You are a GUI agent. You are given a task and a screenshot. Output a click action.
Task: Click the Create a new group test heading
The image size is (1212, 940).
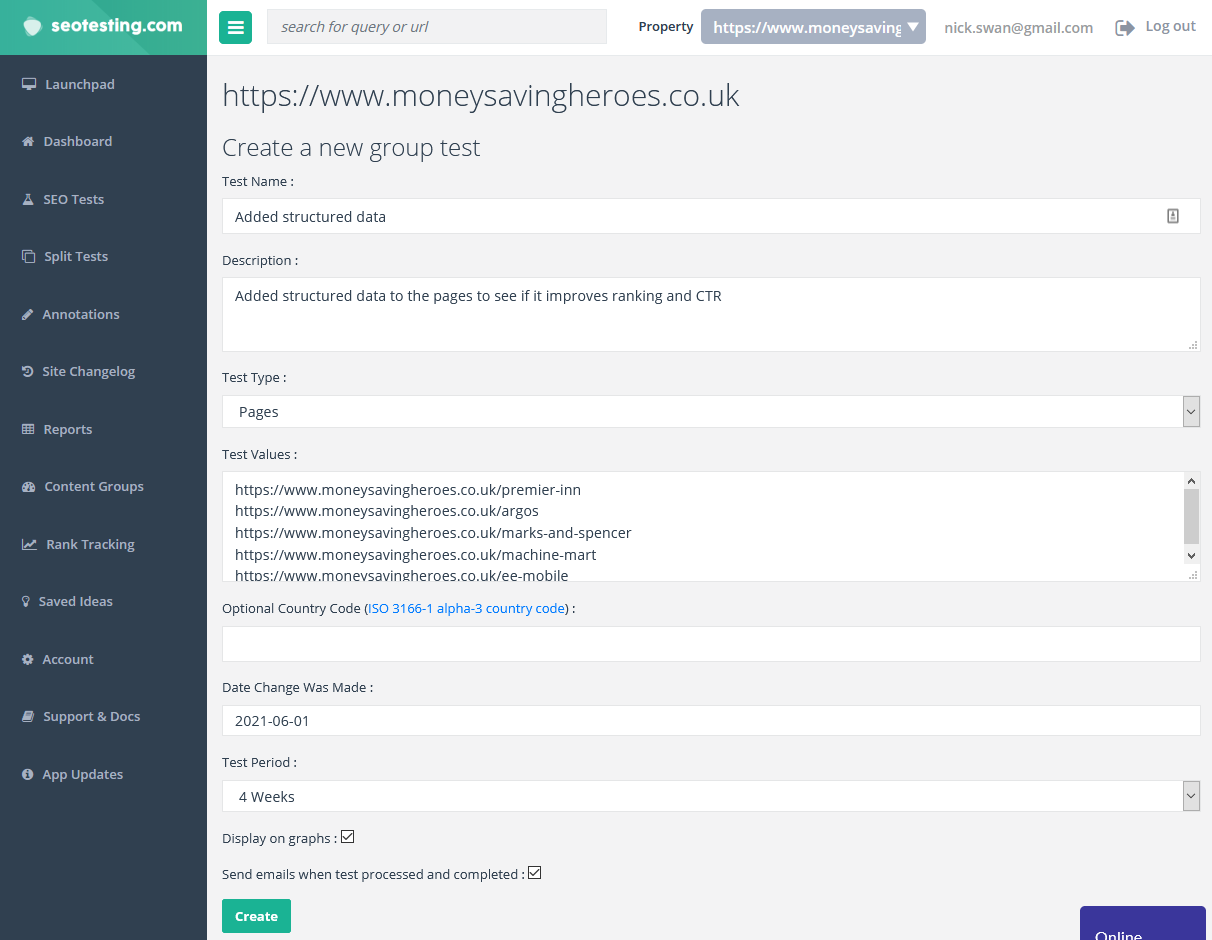351,148
